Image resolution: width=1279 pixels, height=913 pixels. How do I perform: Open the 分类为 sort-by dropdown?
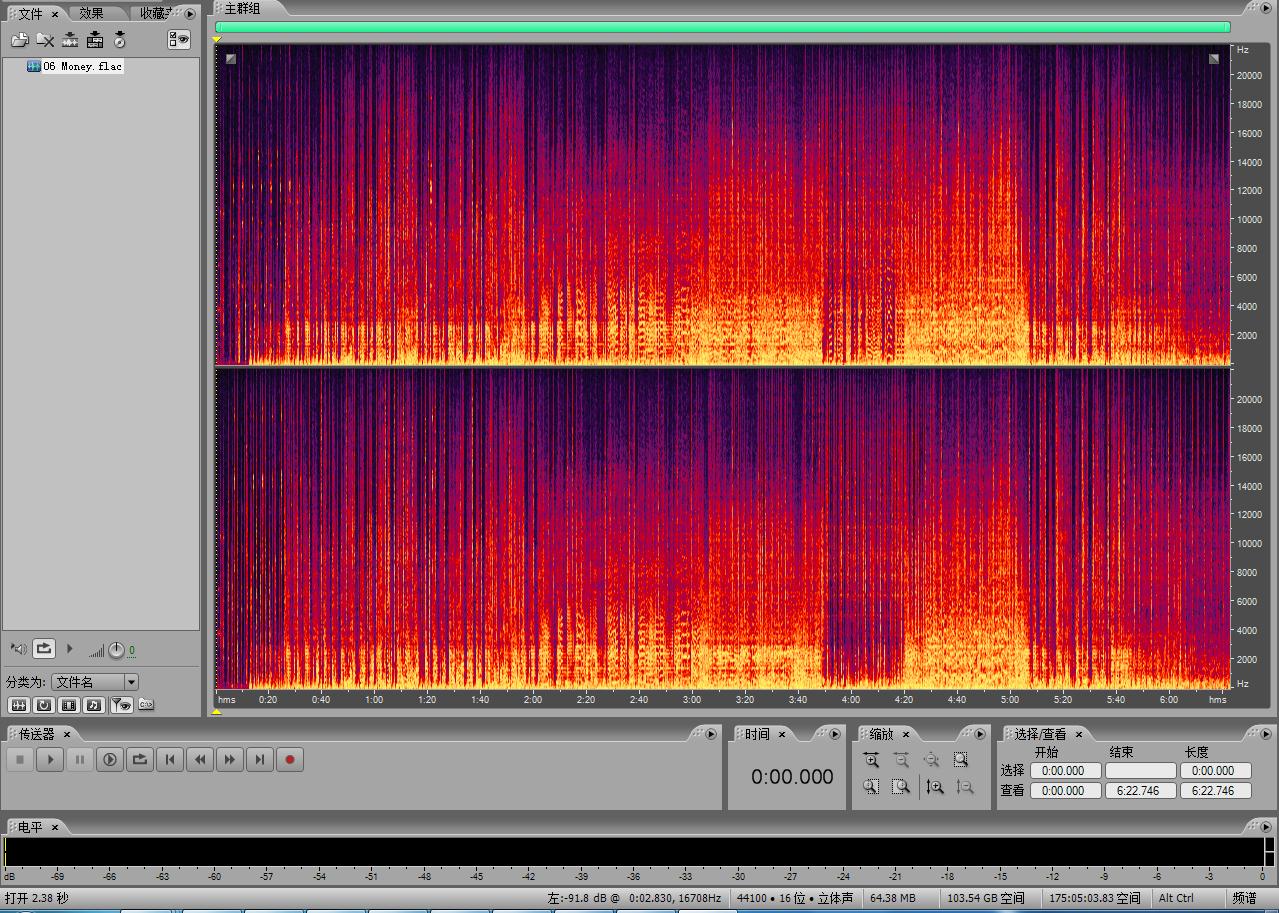(x=95, y=682)
